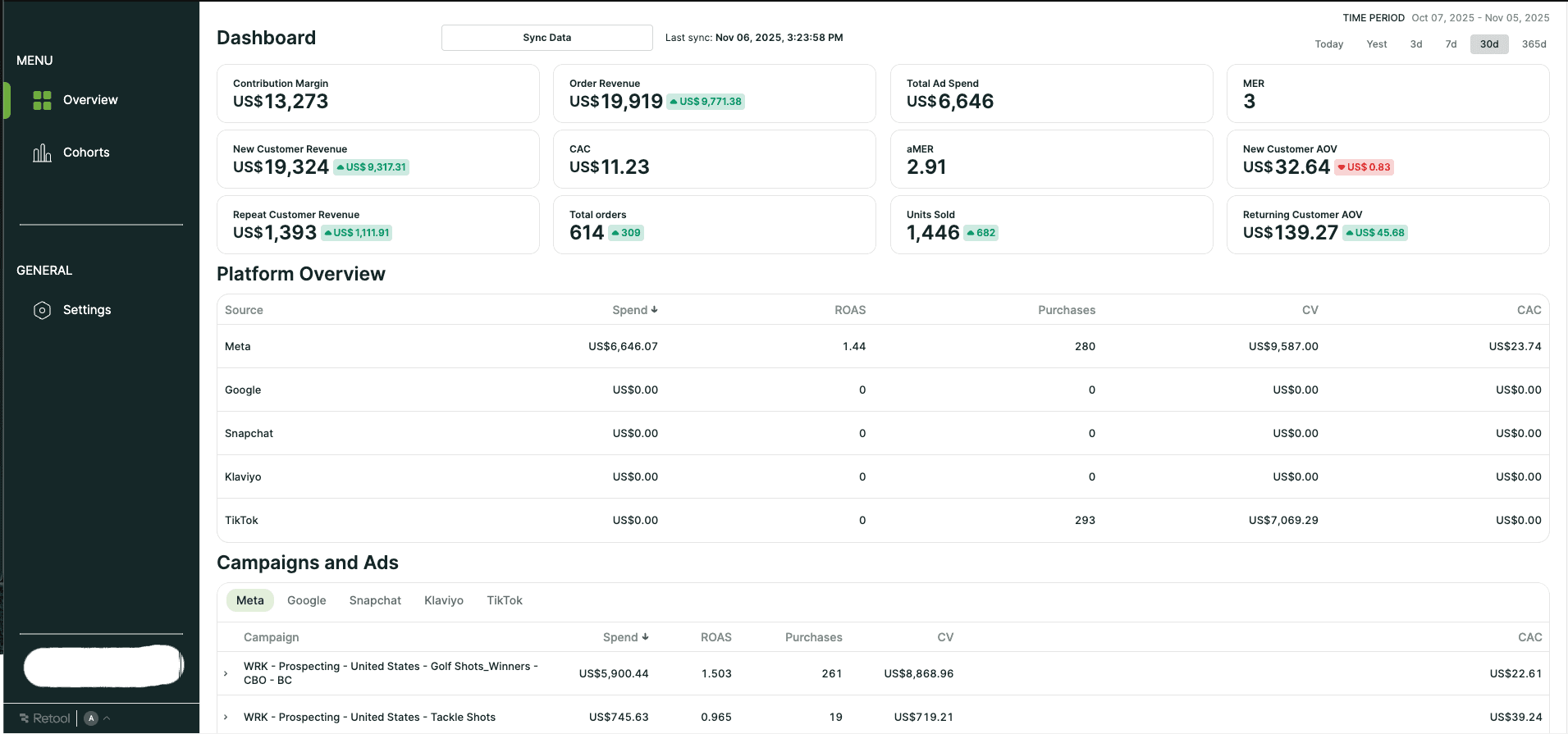Image resolution: width=1568 pixels, height=734 pixels.
Task: Expand the Tackle Shots campaign row
Action: click(226, 717)
